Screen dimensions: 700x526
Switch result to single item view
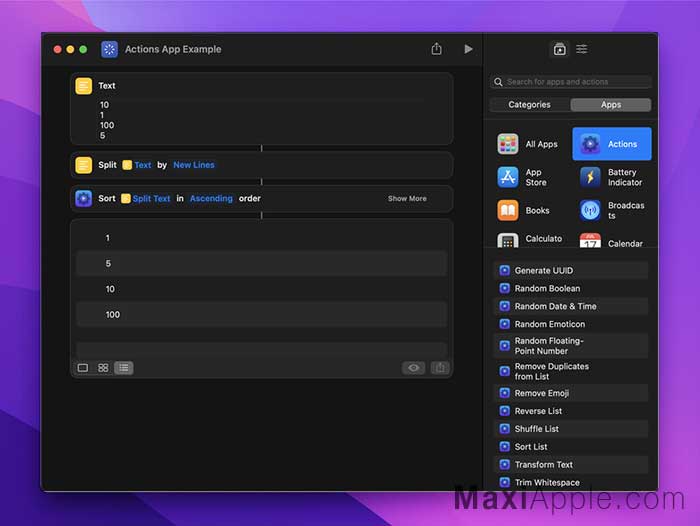tap(83, 367)
